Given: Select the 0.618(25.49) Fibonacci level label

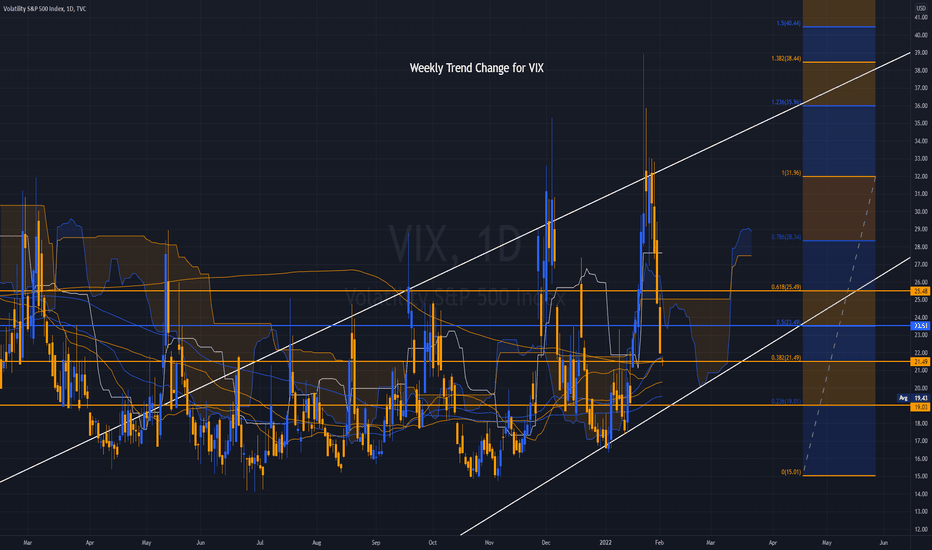Looking at the screenshot, I should point(786,287).
